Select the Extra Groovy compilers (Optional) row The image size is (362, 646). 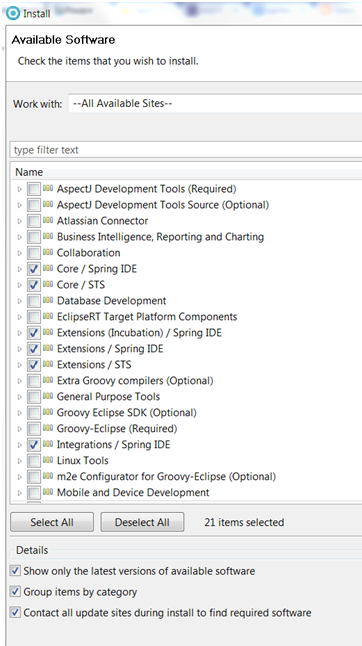[135, 381]
